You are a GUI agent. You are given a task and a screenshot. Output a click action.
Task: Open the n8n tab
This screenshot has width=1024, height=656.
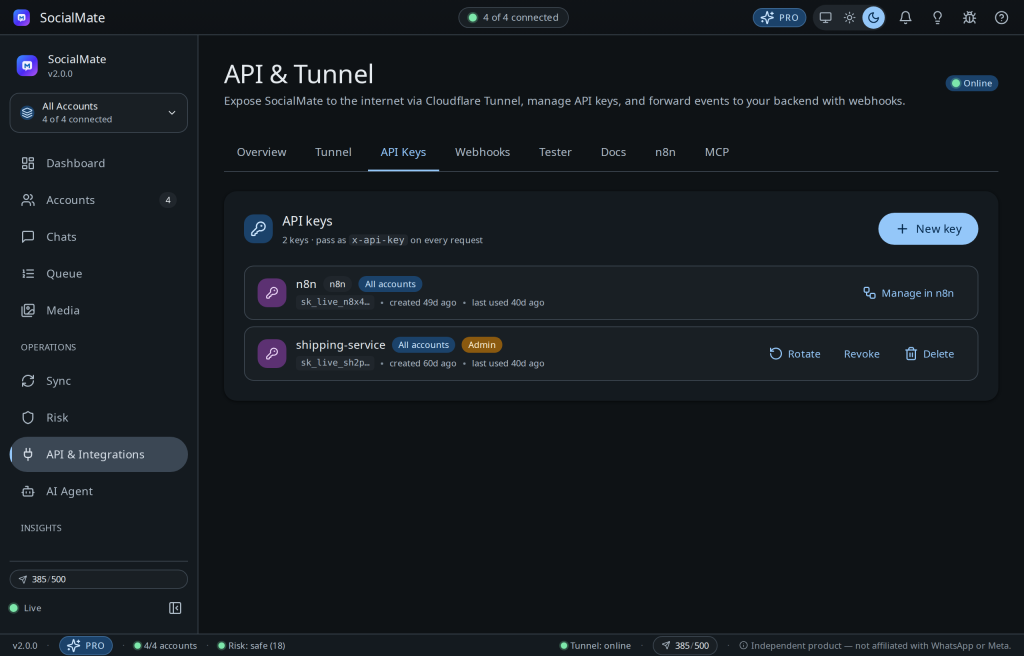click(x=665, y=152)
